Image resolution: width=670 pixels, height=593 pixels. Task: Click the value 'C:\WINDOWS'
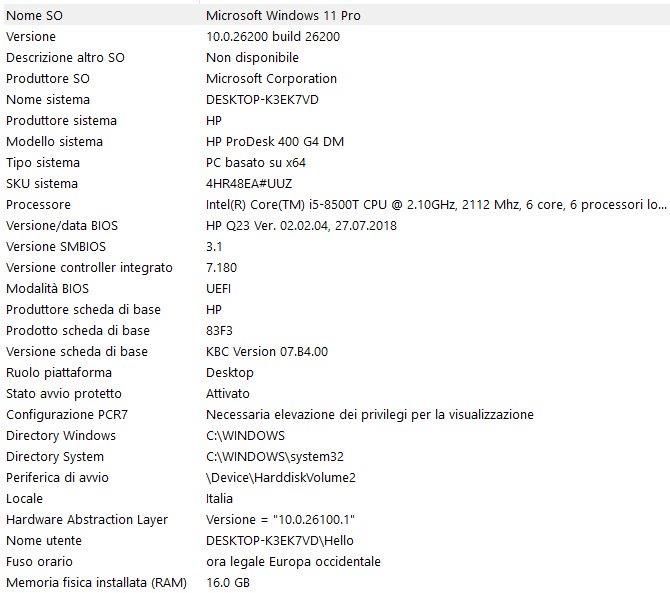click(x=245, y=435)
